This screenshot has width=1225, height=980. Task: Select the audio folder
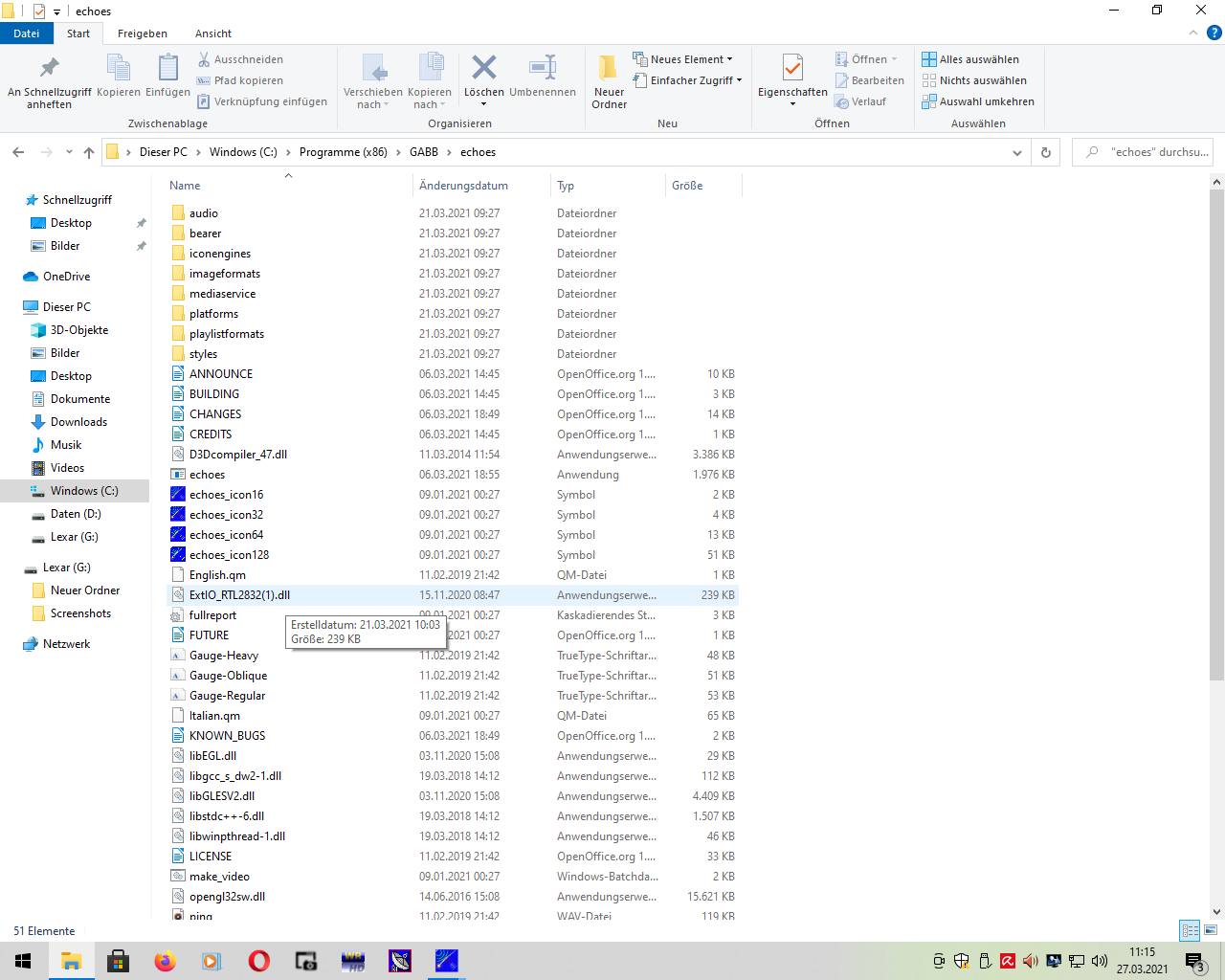pos(203,213)
